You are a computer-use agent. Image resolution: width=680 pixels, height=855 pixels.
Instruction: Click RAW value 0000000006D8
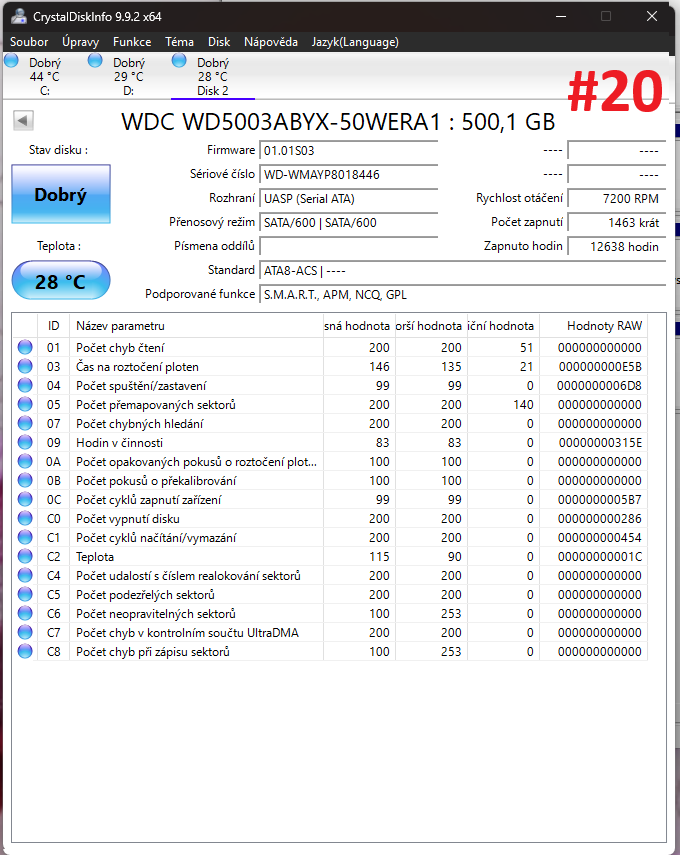pyautogui.click(x=599, y=386)
